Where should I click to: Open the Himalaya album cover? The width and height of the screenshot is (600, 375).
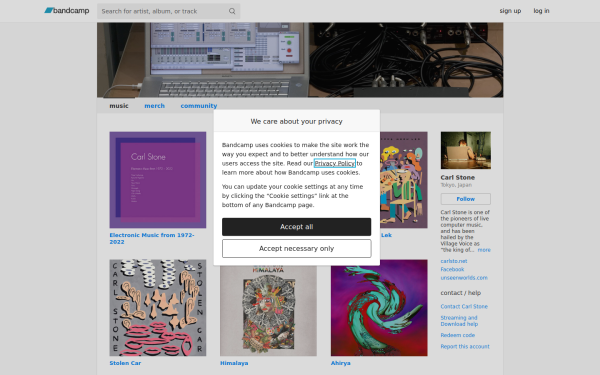268,311
